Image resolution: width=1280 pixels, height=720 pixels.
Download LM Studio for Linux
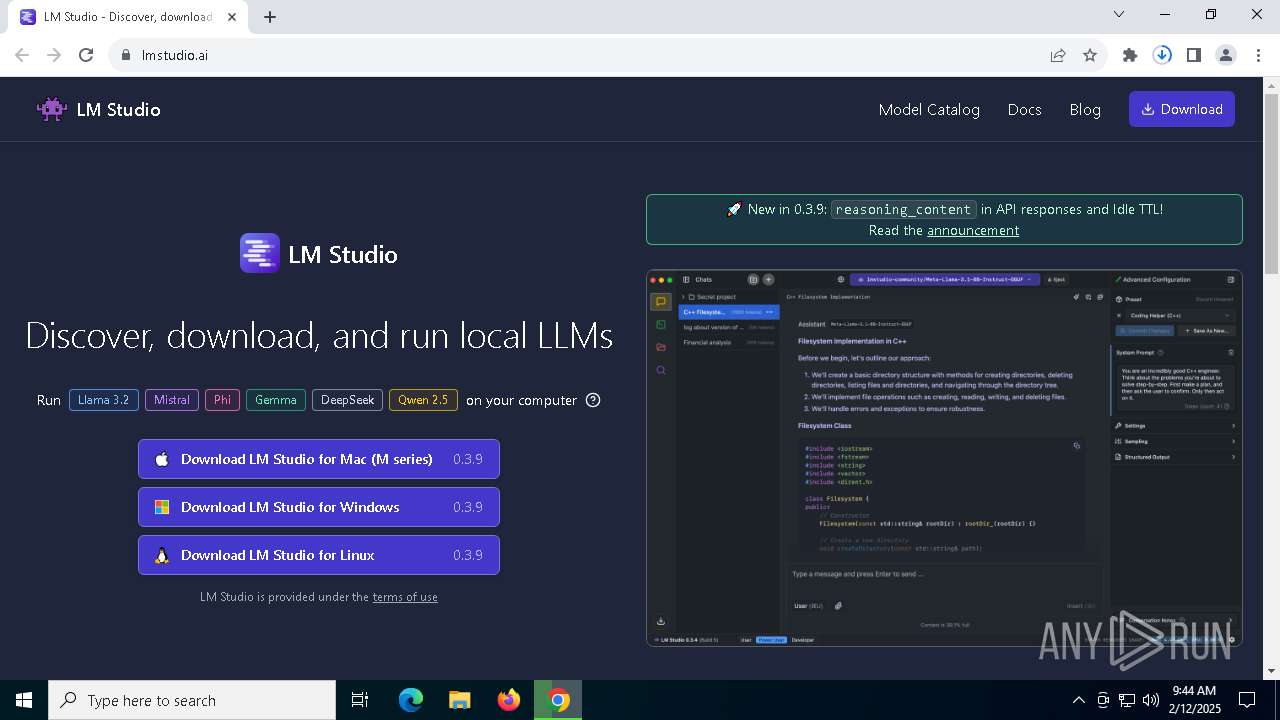pyautogui.click(x=319, y=555)
